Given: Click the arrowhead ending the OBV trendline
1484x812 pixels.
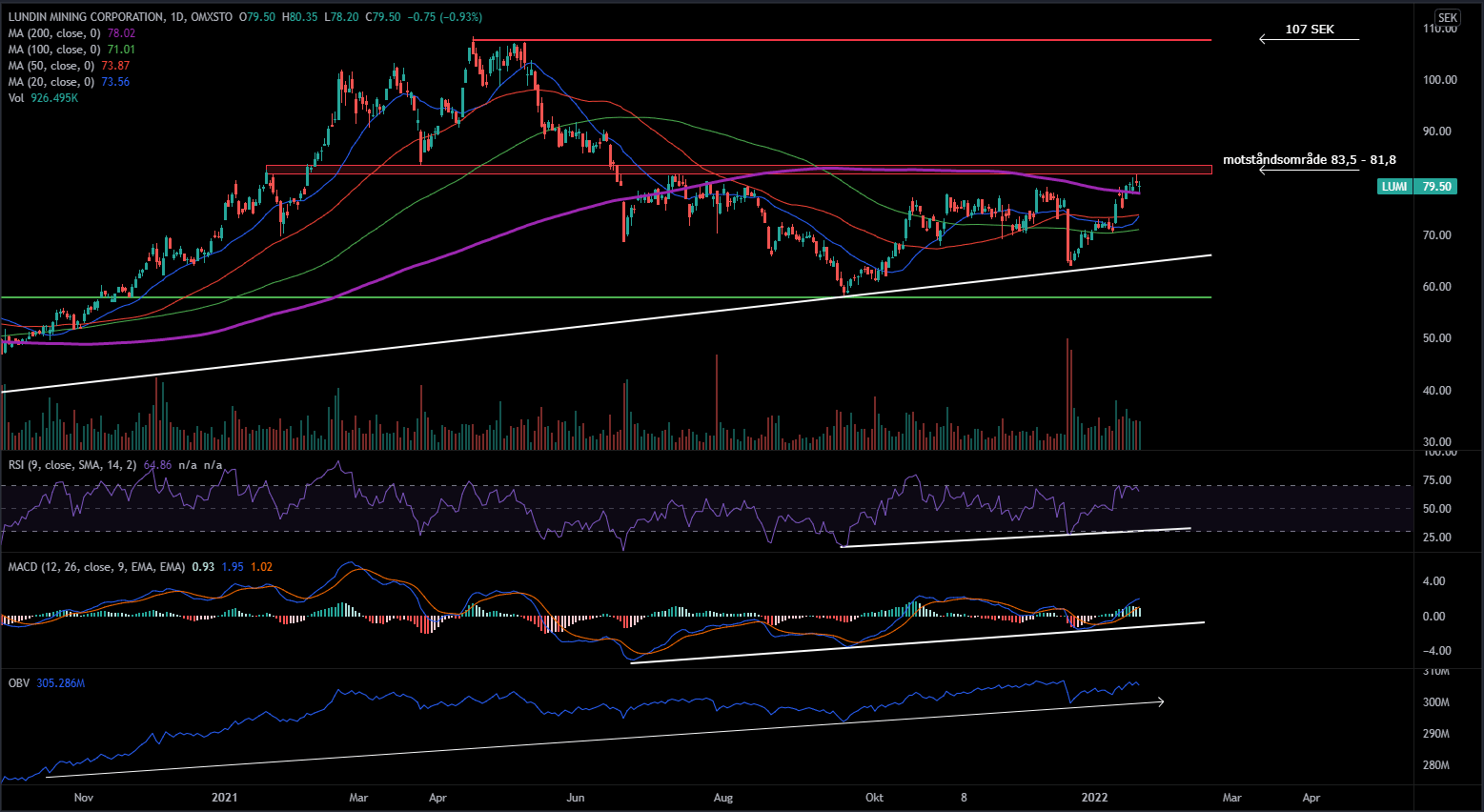Looking at the screenshot, I should [1160, 702].
